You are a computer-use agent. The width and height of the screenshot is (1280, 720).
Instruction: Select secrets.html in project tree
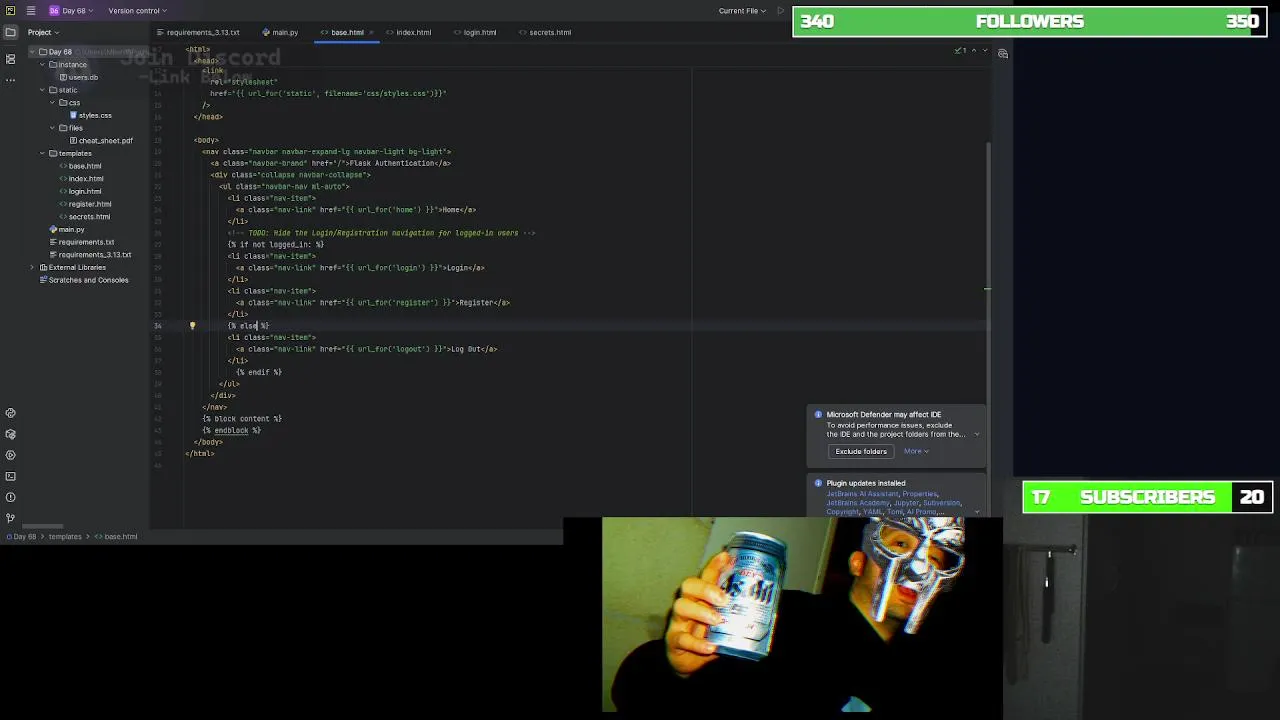[85, 217]
